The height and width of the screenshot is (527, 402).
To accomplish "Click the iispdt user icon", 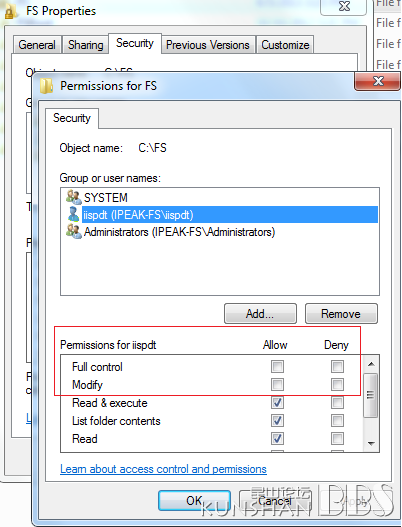I will 74,214.
